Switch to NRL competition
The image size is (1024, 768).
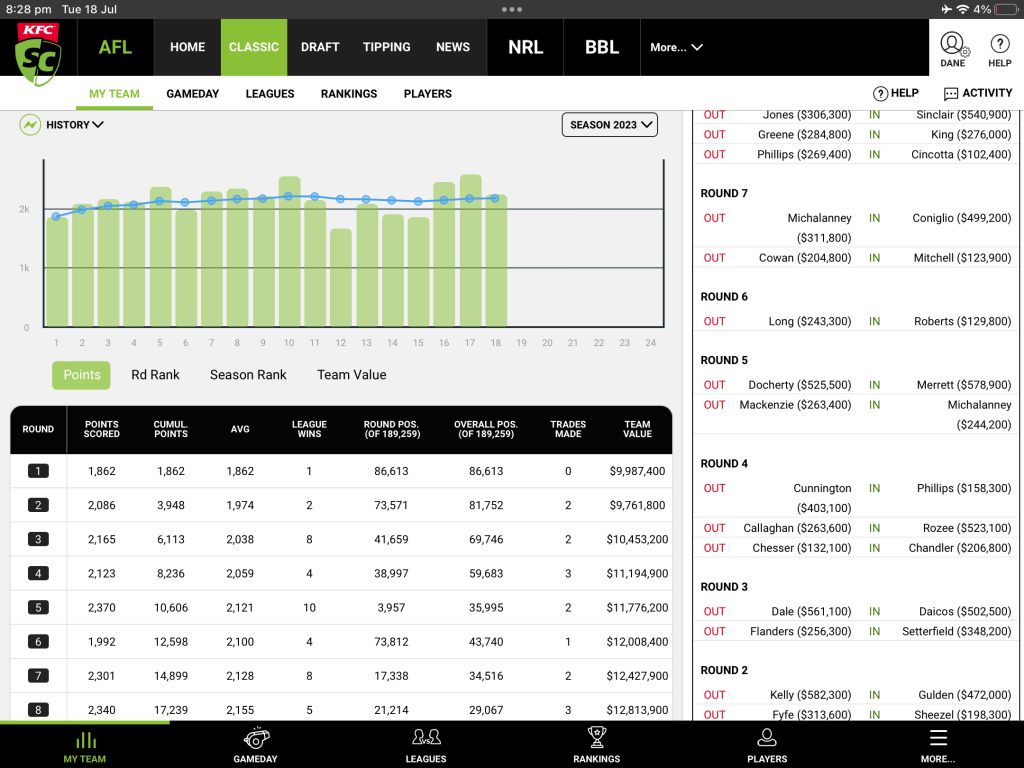coord(526,47)
